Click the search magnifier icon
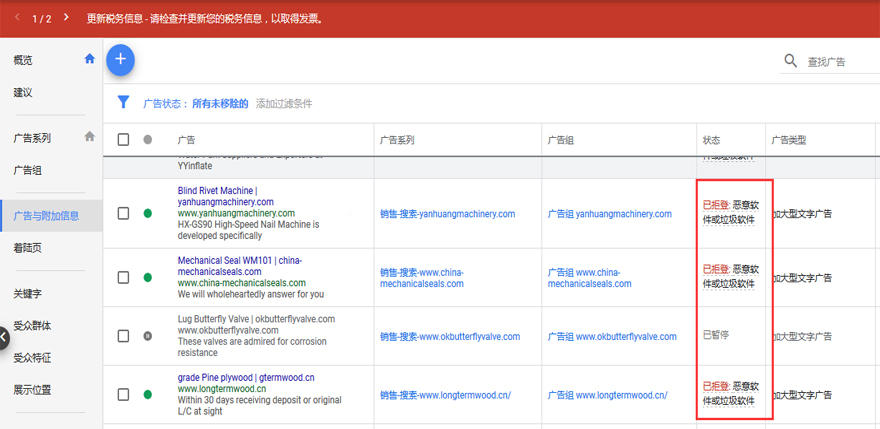Screen dimensions: 880x429 791,62
